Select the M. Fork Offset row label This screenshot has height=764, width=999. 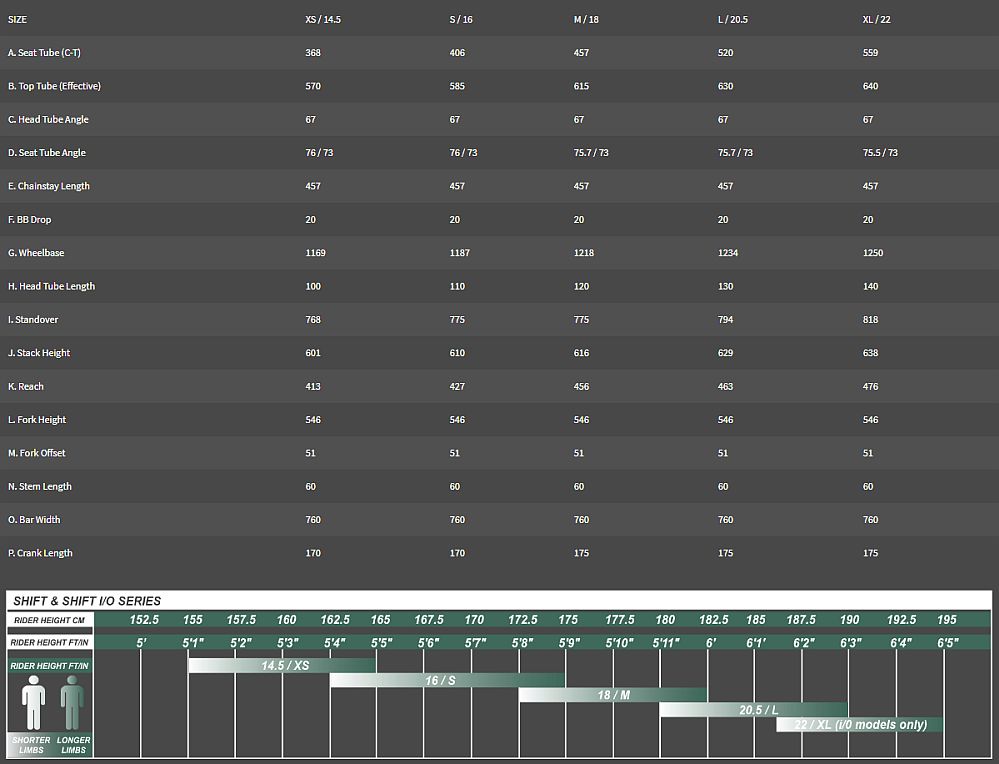click(36, 453)
